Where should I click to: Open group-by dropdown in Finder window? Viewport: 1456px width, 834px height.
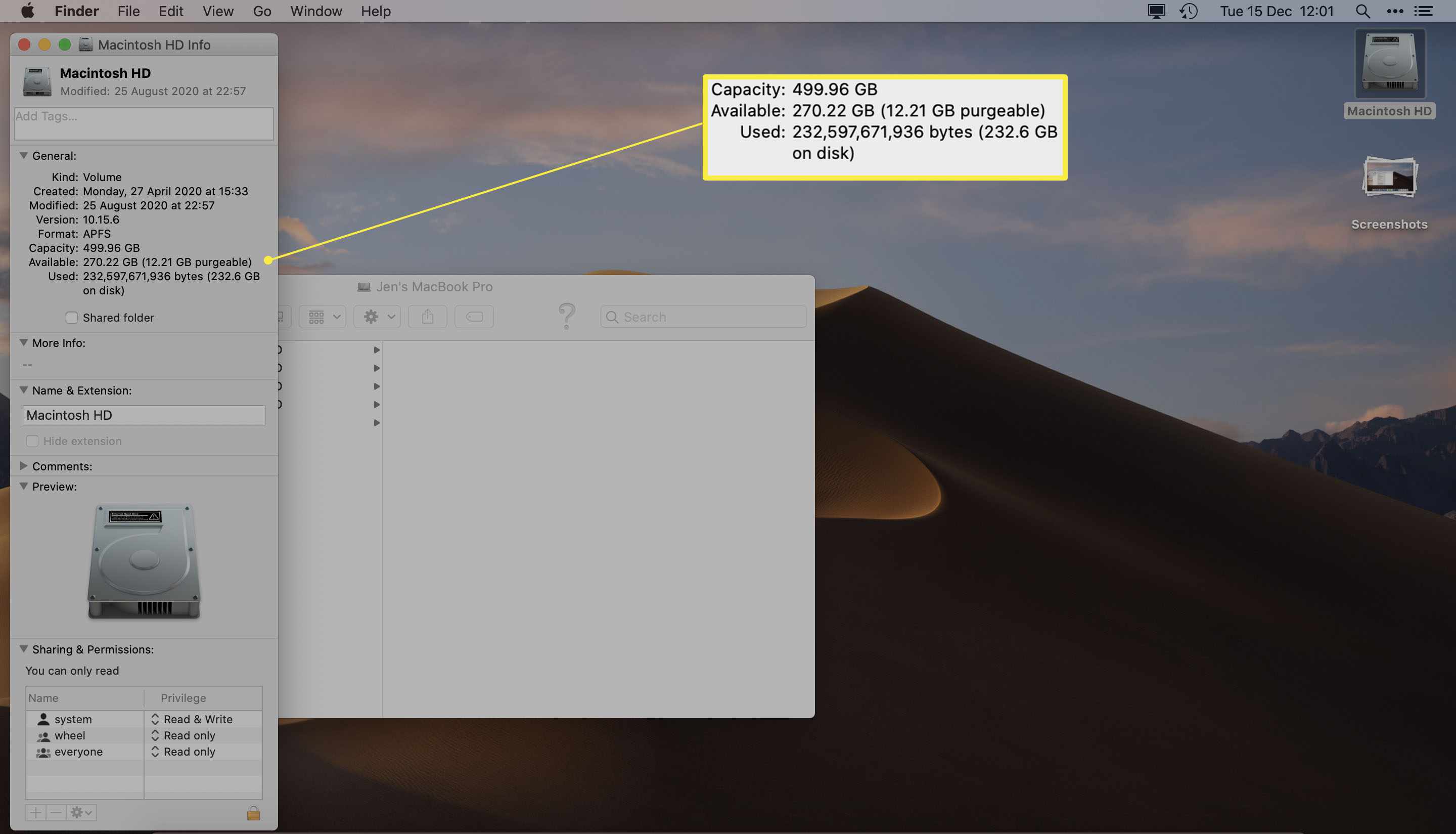(323, 316)
